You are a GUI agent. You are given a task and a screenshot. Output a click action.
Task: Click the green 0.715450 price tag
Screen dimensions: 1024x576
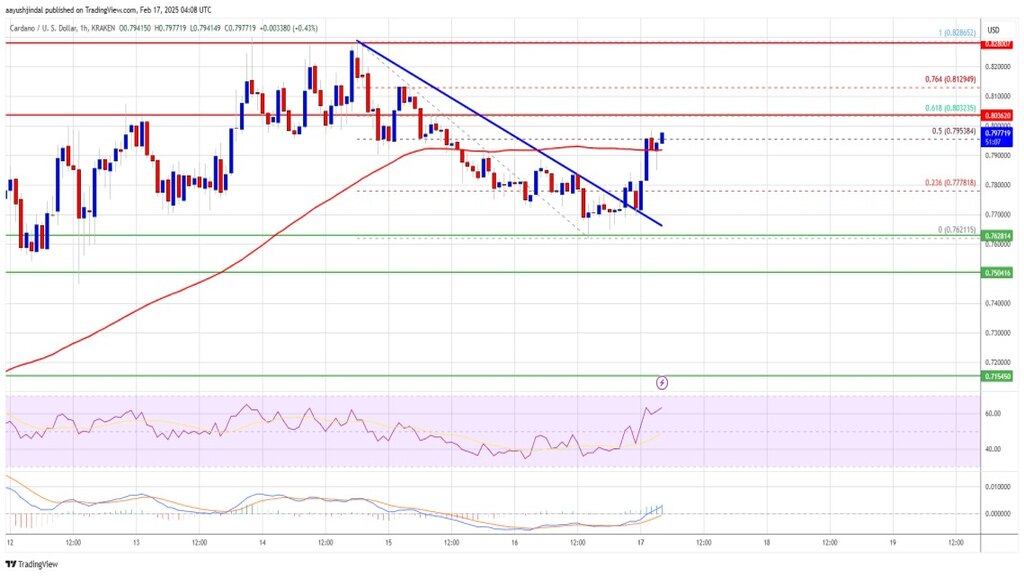click(997, 376)
